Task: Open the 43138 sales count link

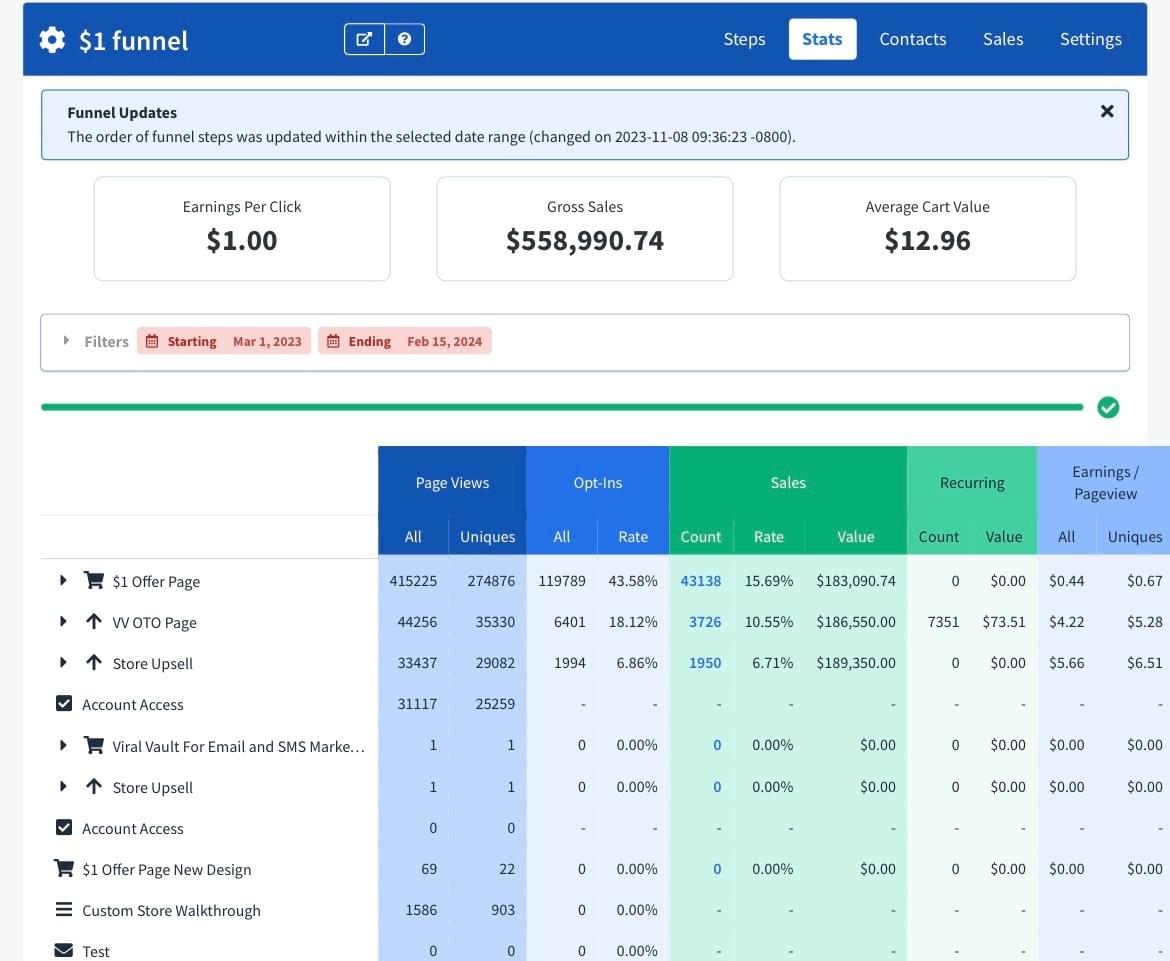Action: [700, 581]
